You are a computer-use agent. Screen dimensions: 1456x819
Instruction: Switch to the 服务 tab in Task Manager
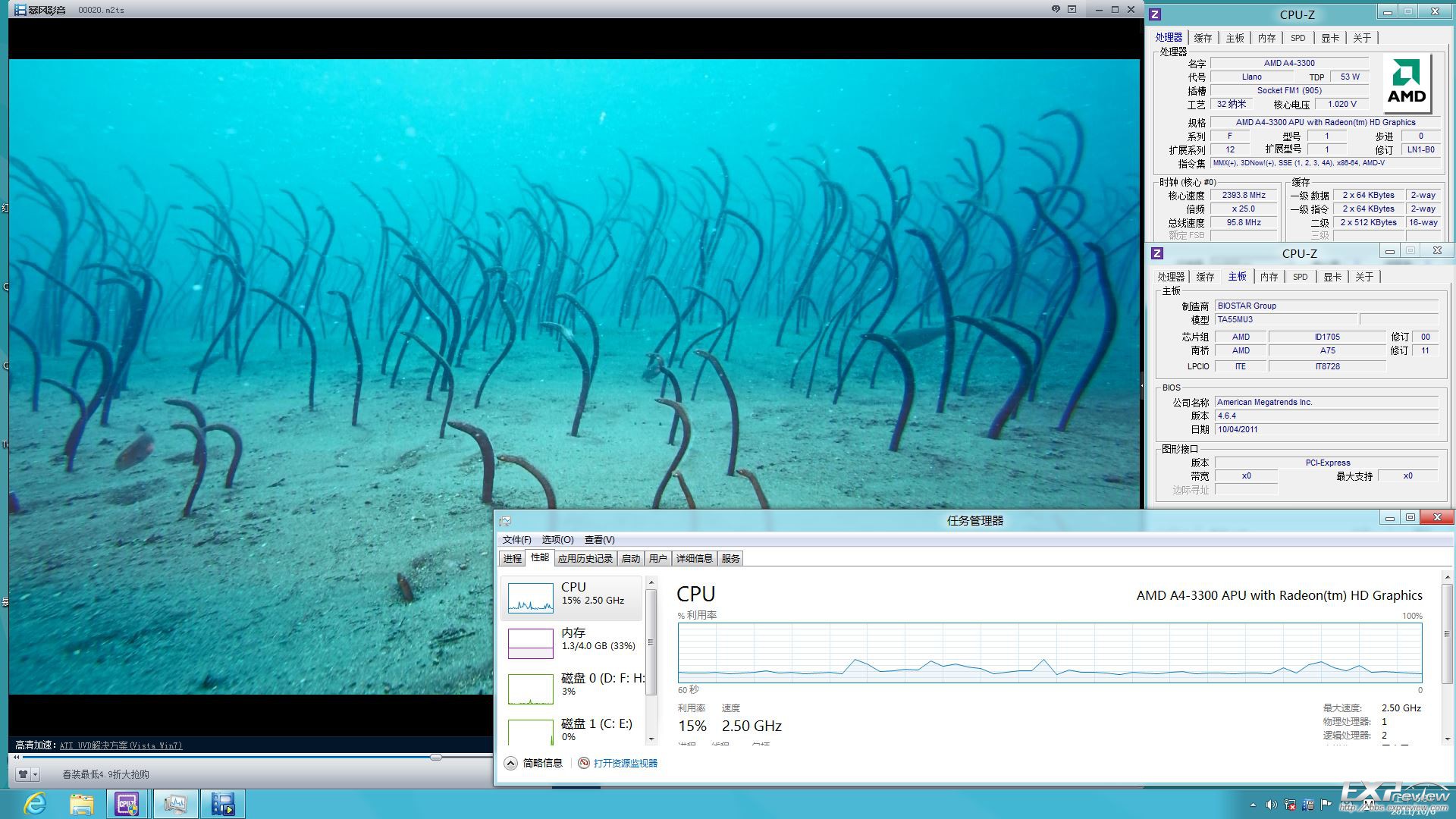(731, 559)
